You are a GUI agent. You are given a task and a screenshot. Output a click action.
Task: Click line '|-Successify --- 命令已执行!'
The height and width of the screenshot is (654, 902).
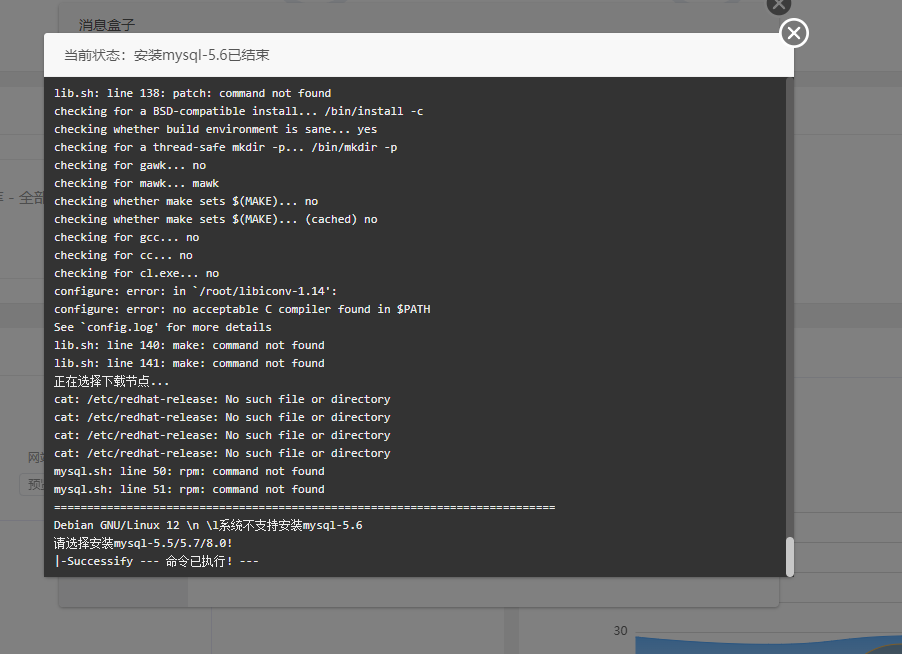click(x=156, y=561)
